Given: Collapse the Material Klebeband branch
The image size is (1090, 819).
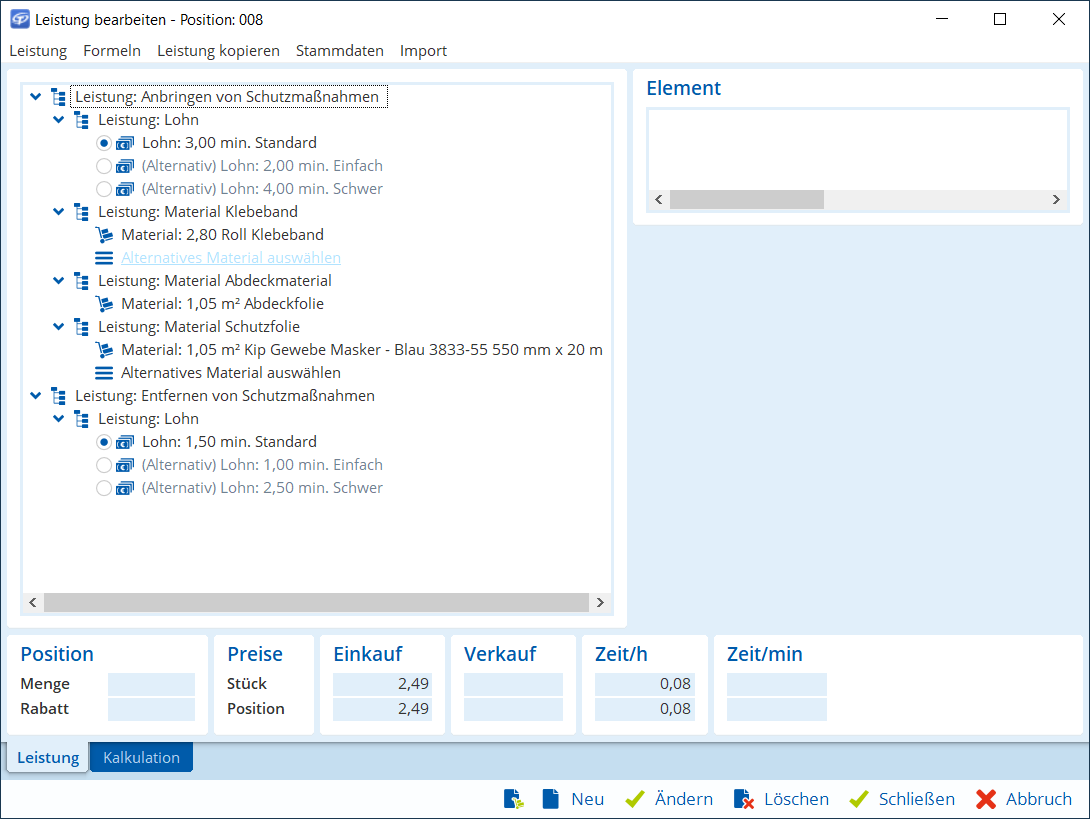Looking at the screenshot, I should tap(59, 212).
